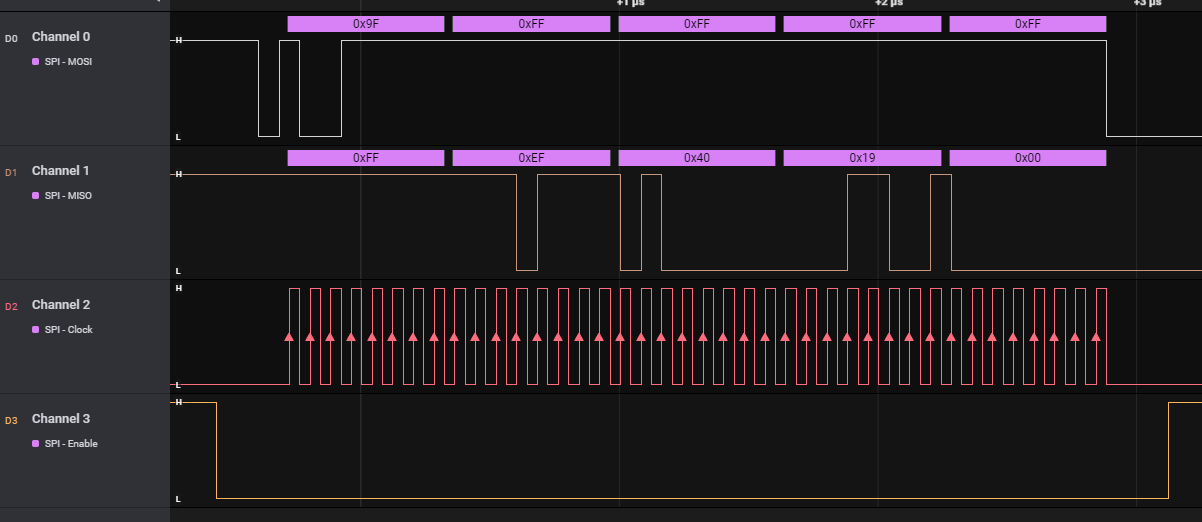Click the SPI - Enable analyzer label

(x=71, y=444)
